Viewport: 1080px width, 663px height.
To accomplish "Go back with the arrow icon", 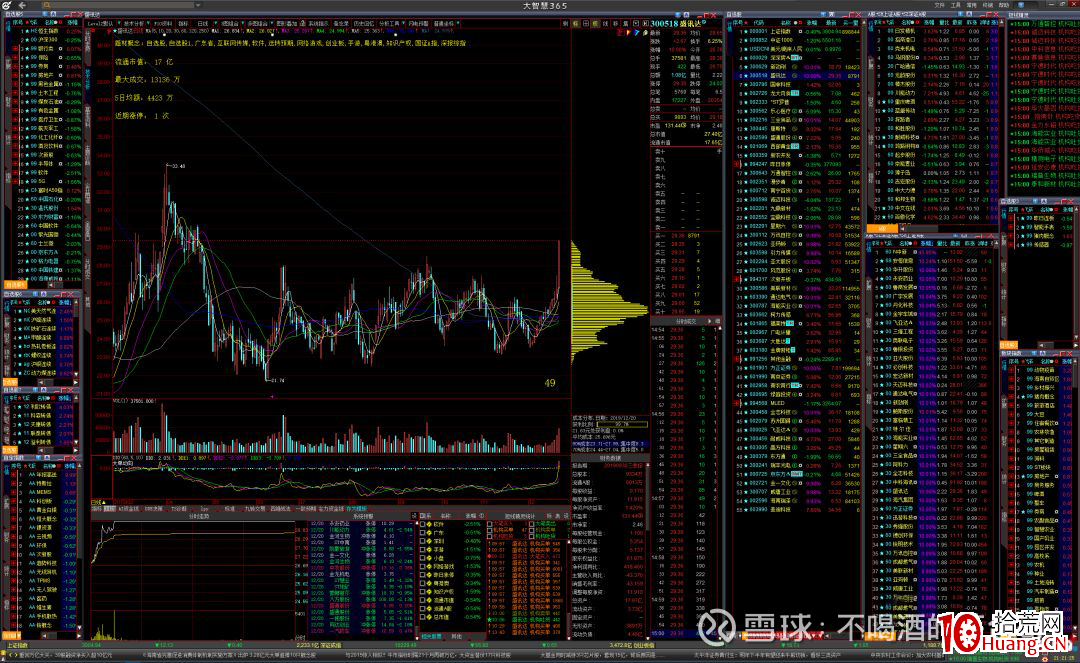I will click(22, 5).
